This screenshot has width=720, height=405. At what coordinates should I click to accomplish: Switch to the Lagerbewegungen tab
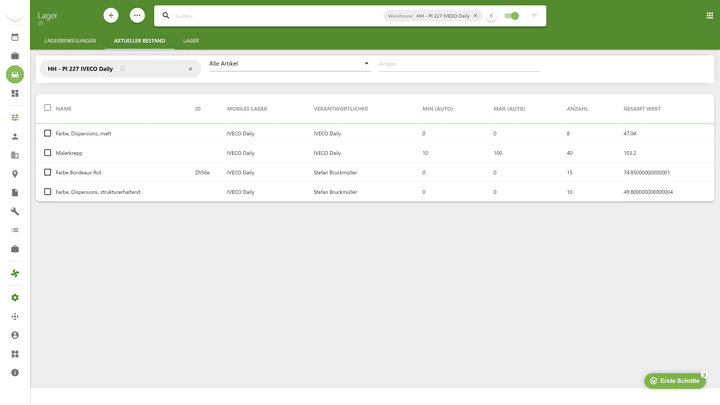coord(70,40)
